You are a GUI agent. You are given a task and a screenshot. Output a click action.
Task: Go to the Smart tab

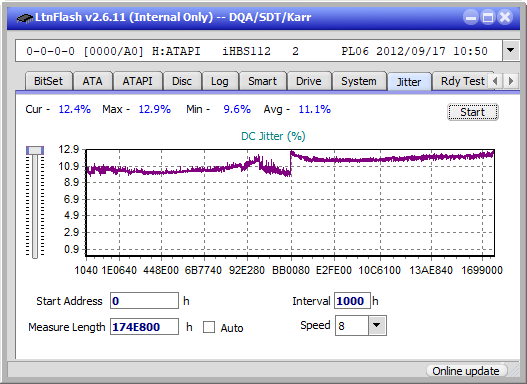coord(262,81)
